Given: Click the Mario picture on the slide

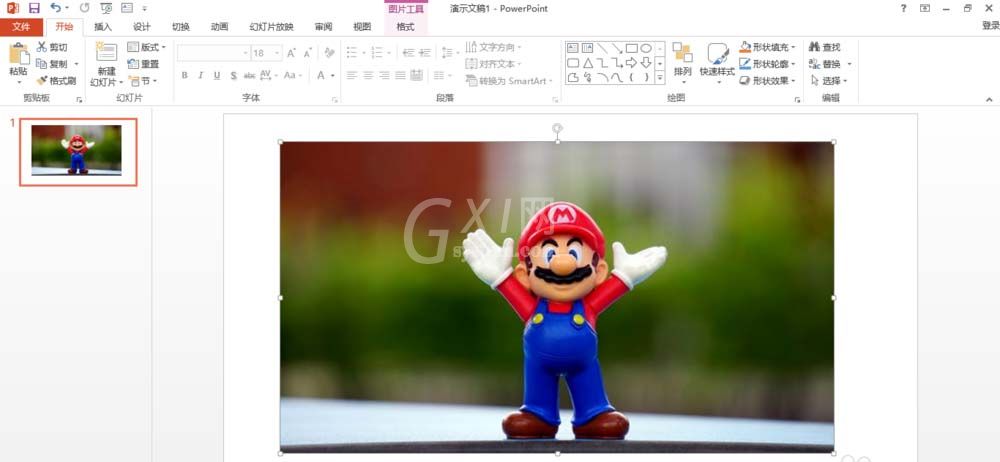Looking at the screenshot, I should [557, 297].
